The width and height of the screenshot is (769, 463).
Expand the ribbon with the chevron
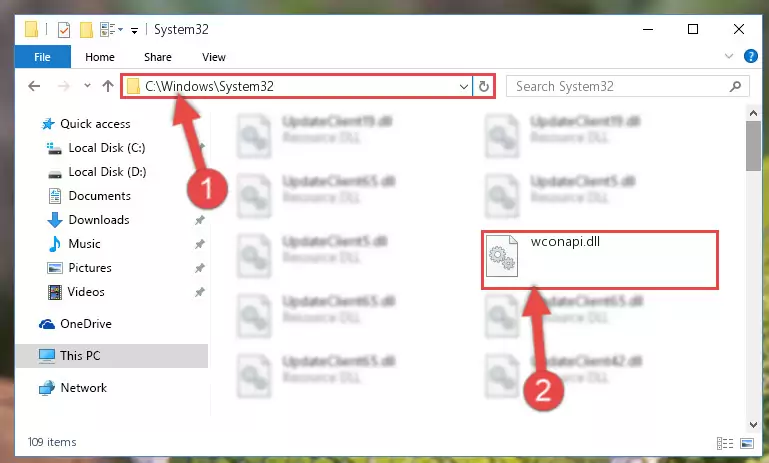pyautogui.click(x=729, y=56)
